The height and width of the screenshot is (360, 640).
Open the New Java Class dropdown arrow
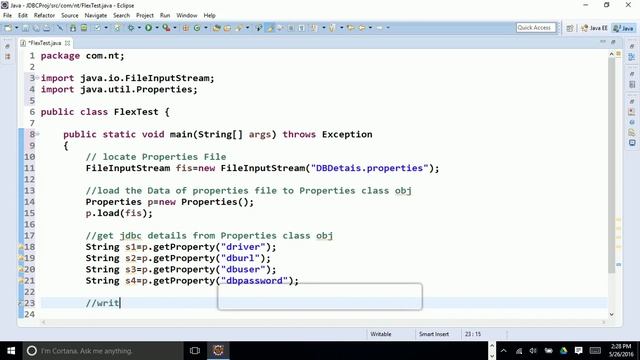tap(205, 28)
